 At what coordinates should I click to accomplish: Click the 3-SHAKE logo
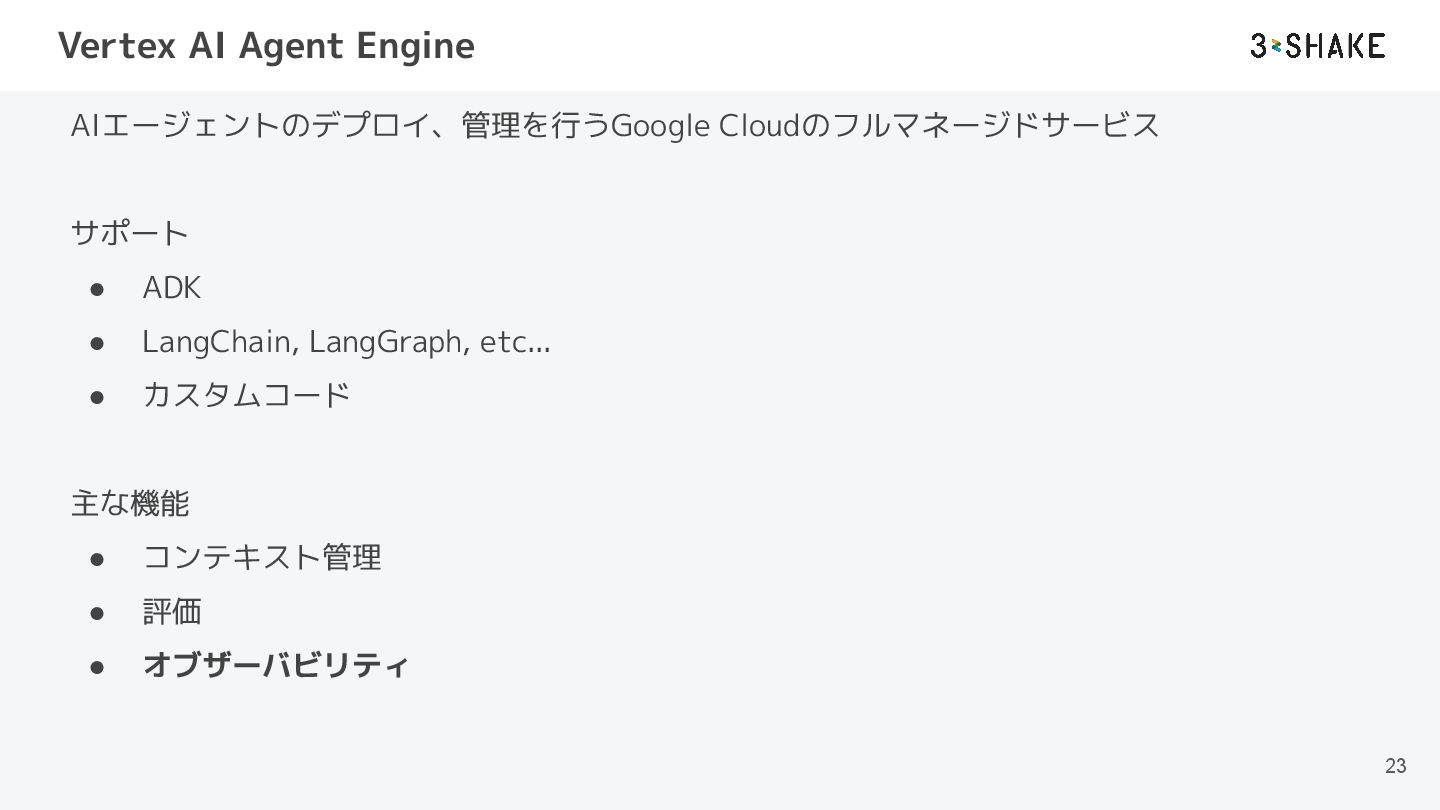click(x=1318, y=45)
